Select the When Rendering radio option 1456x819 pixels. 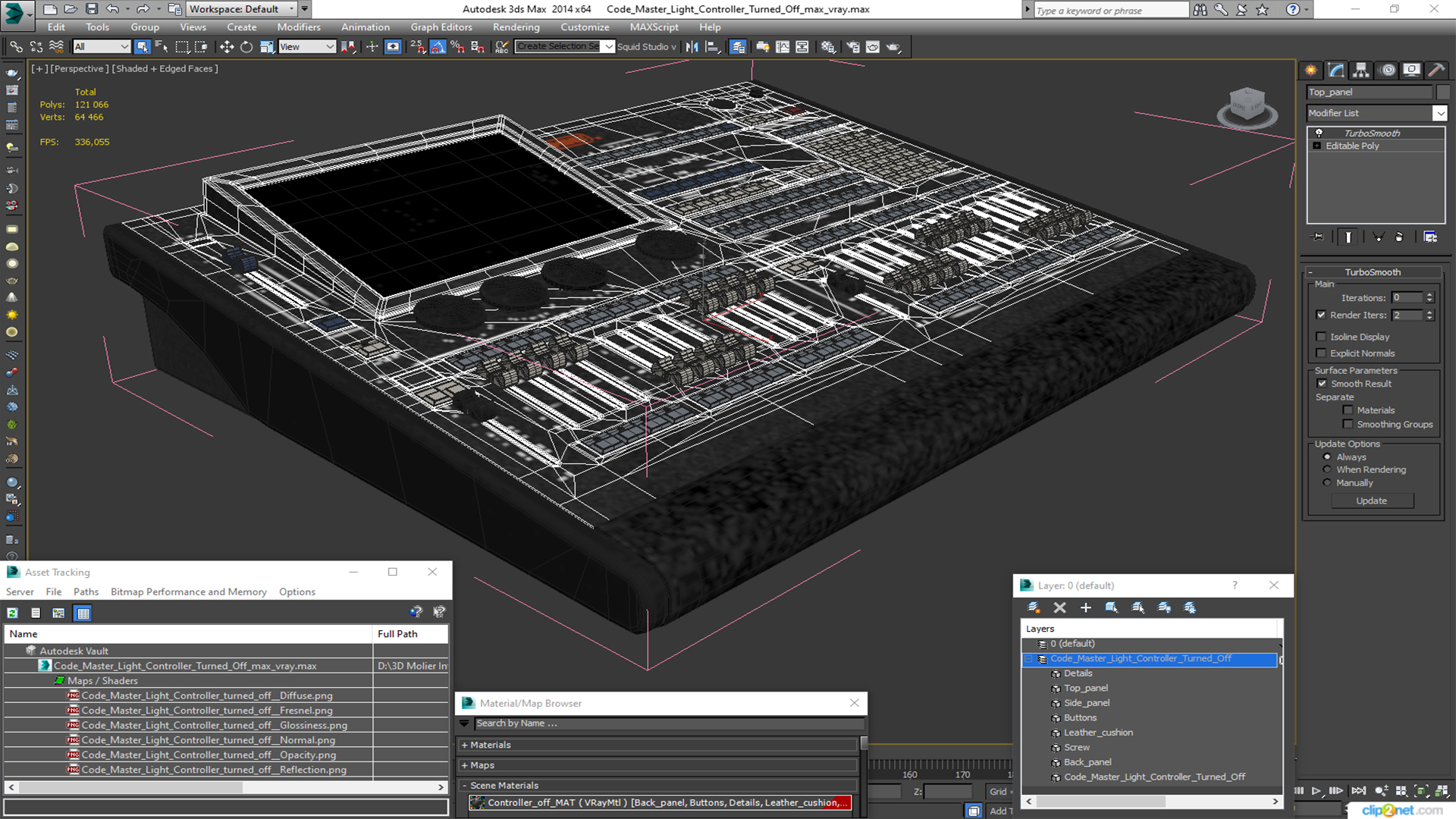(1327, 470)
